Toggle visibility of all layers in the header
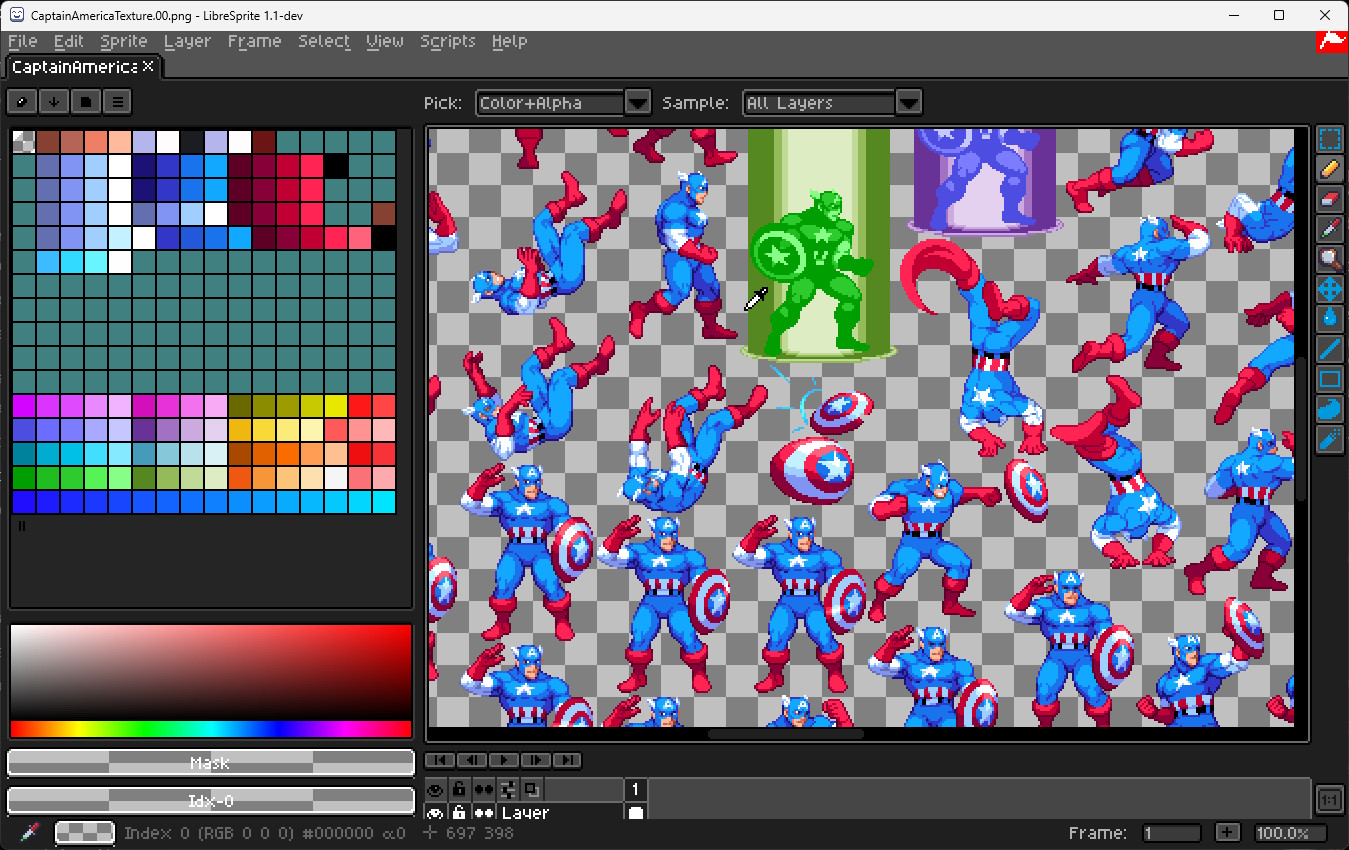Viewport: 1349px width, 850px height. 436,789
